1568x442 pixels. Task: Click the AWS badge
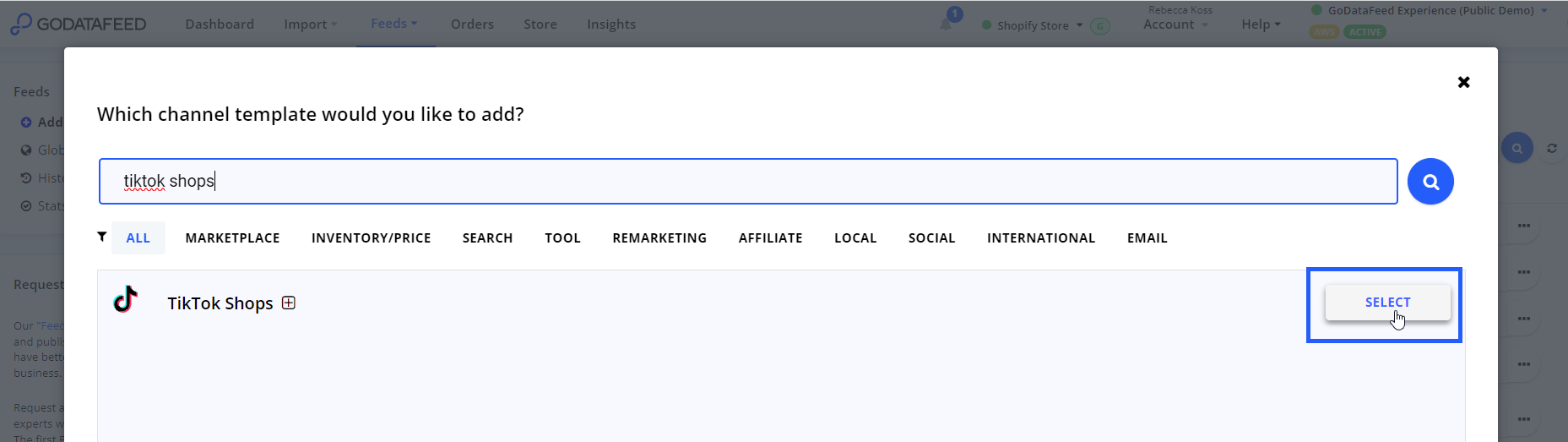[1324, 32]
